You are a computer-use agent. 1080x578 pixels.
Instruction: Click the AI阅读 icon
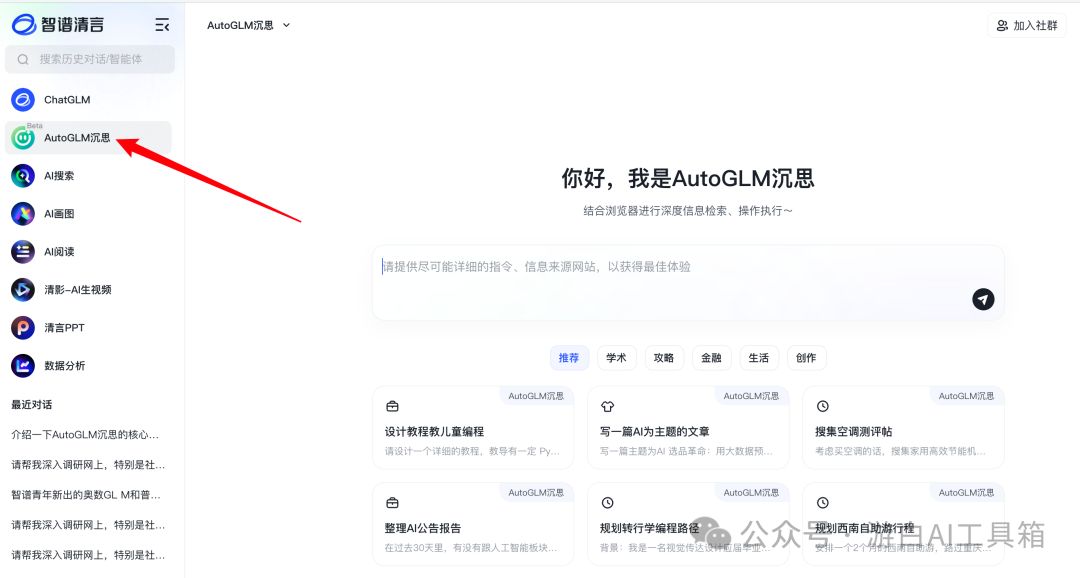point(23,251)
